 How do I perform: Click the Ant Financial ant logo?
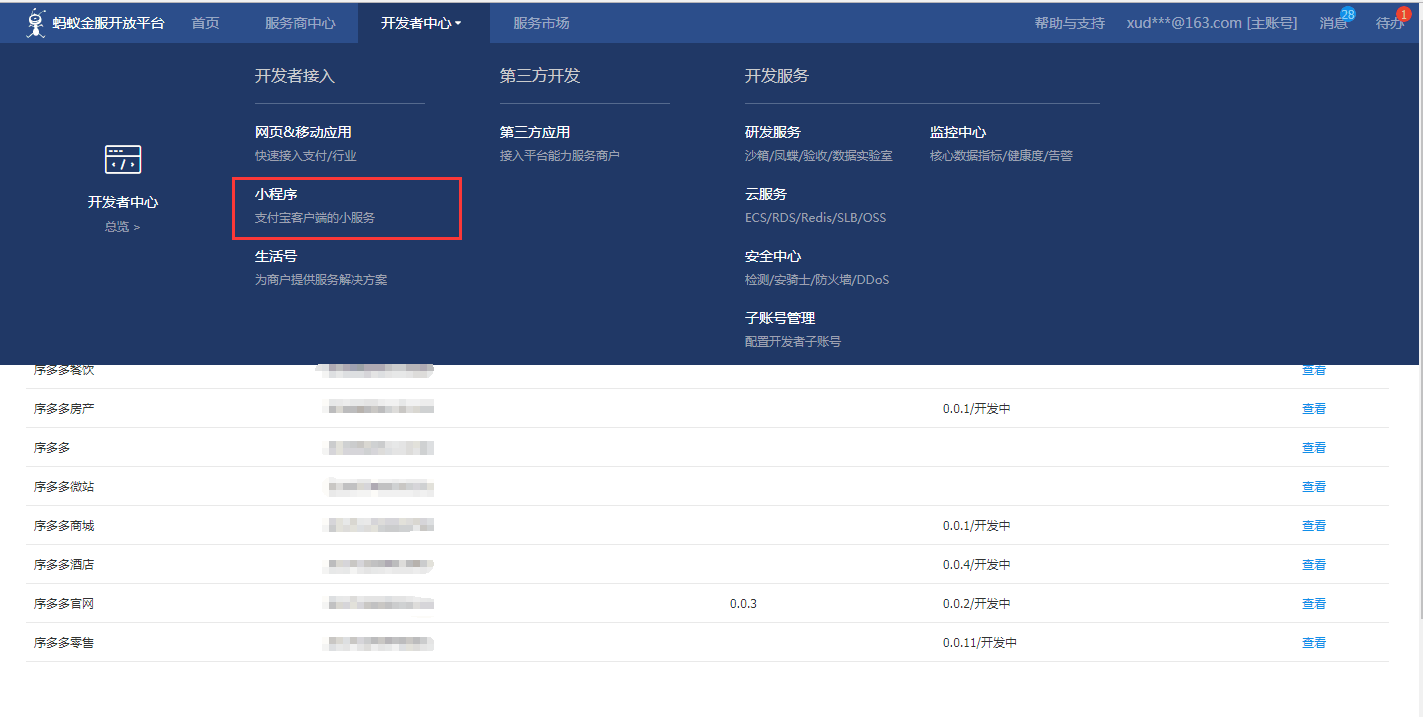(36, 22)
